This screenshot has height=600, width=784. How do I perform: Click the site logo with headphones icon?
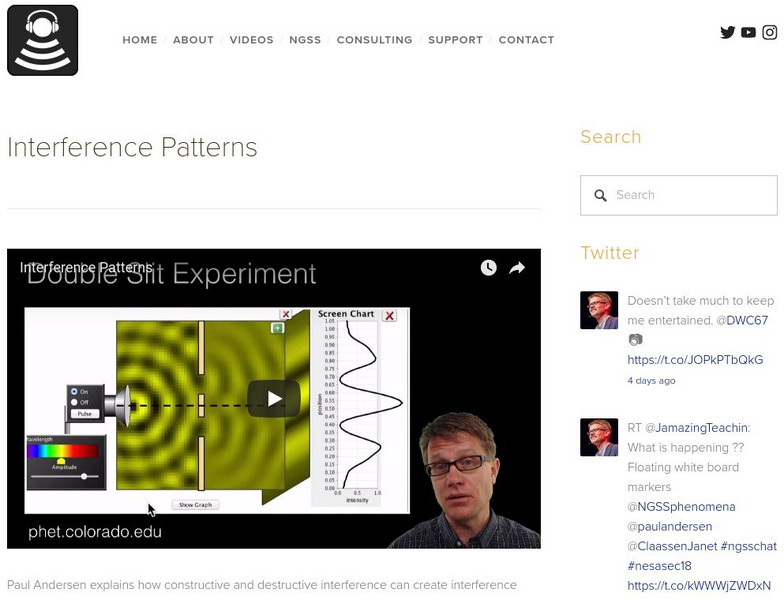(42, 40)
